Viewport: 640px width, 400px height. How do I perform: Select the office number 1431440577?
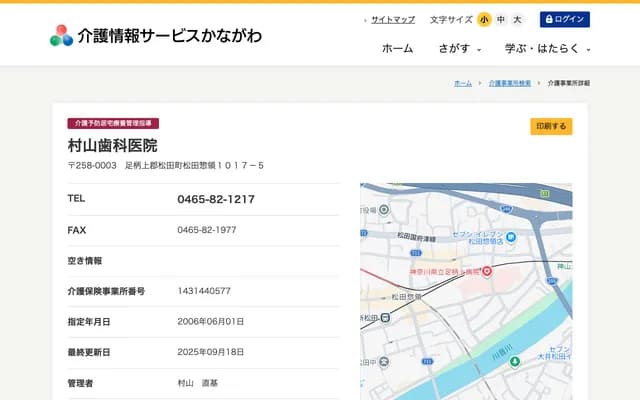204,291
